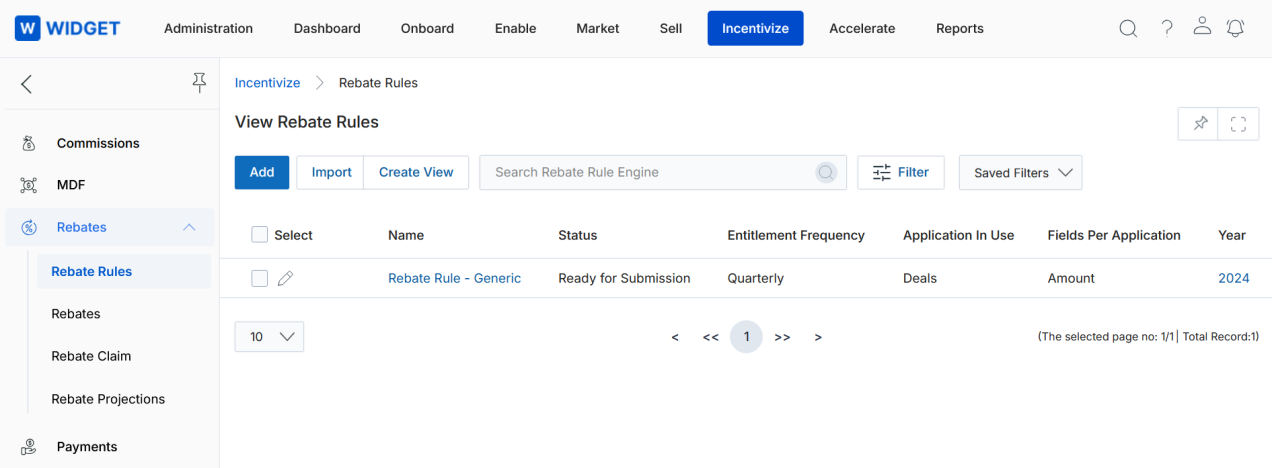Pin the sidebar with the pin icon

click(x=199, y=83)
